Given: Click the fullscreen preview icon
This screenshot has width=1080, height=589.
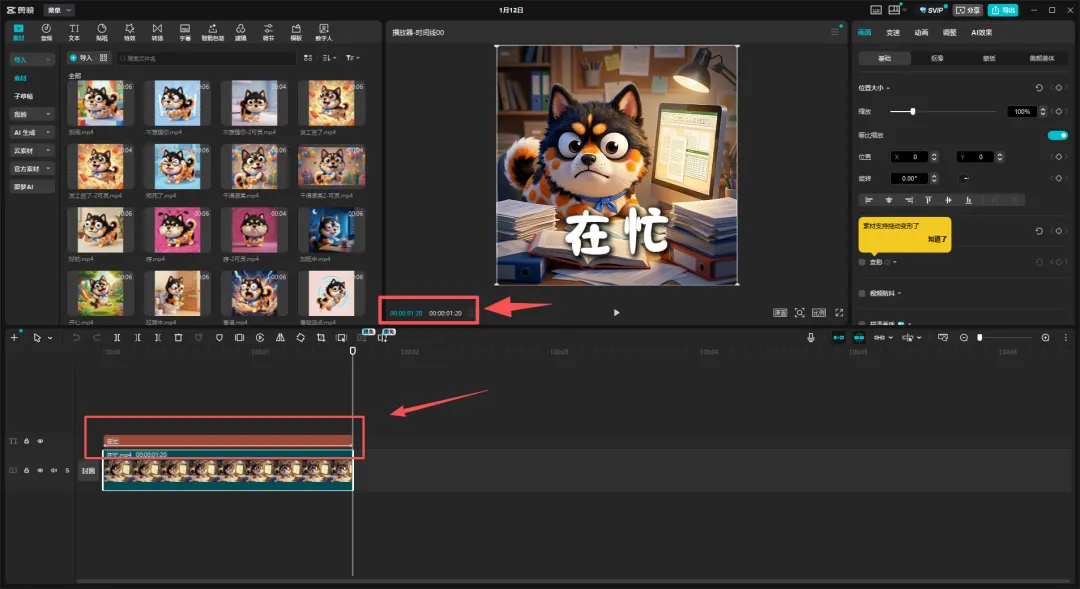Looking at the screenshot, I should point(839,313).
